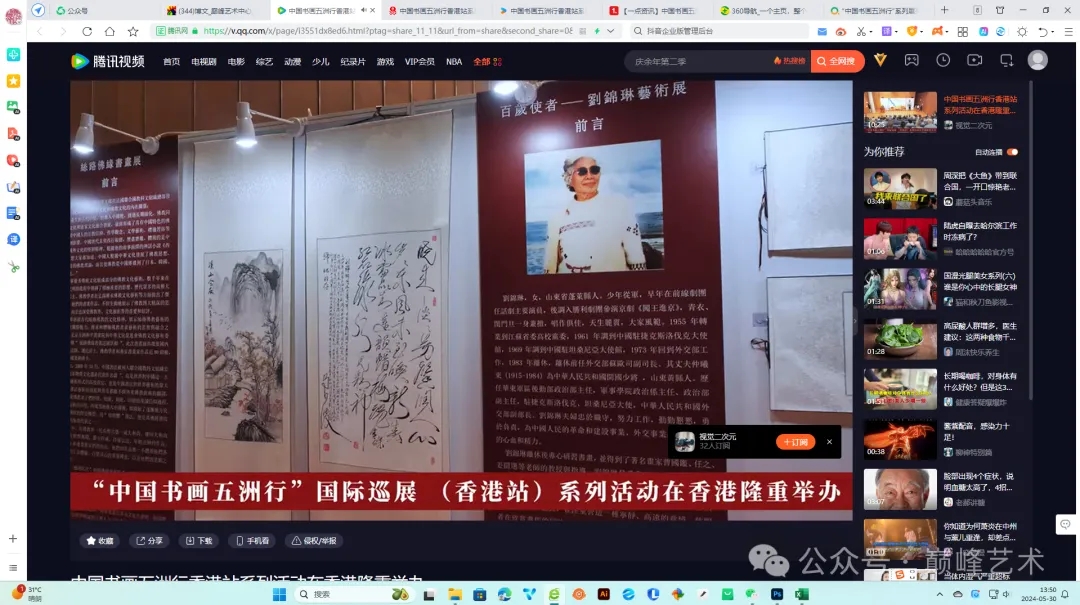Click the Weibo icon in browser toolbar
Image resolution: width=1080 pixels, height=605 pixels.
[841, 31]
